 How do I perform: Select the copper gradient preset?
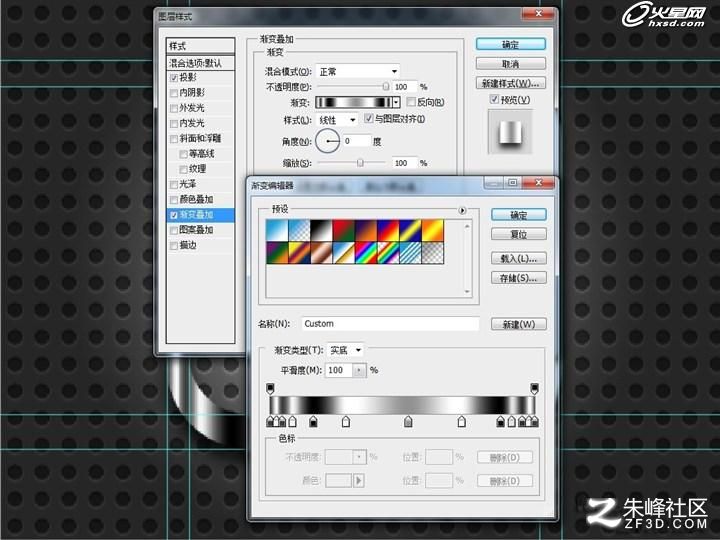(x=321, y=253)
